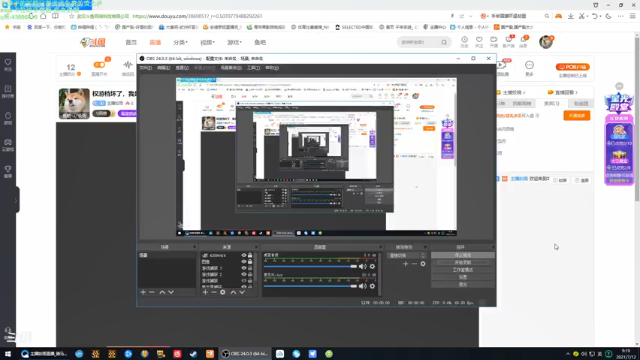Screen dimensions: 640x360
Task: Expand the 游戏 dropdown in Douyu navigation
Action: (x=234, y=42)
